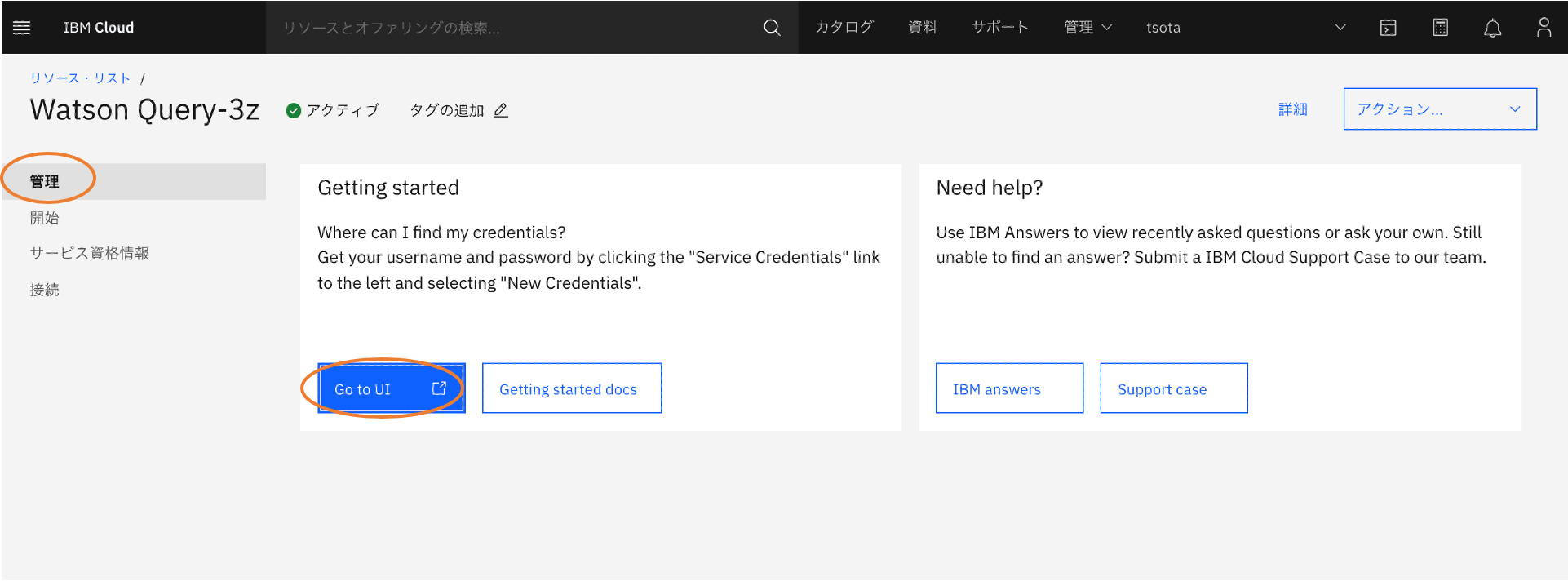Image resolution: width=1568 pixels, height=581 pixels.
Task: Open the hamburger navigation menu
Action: tap(22, 28)
